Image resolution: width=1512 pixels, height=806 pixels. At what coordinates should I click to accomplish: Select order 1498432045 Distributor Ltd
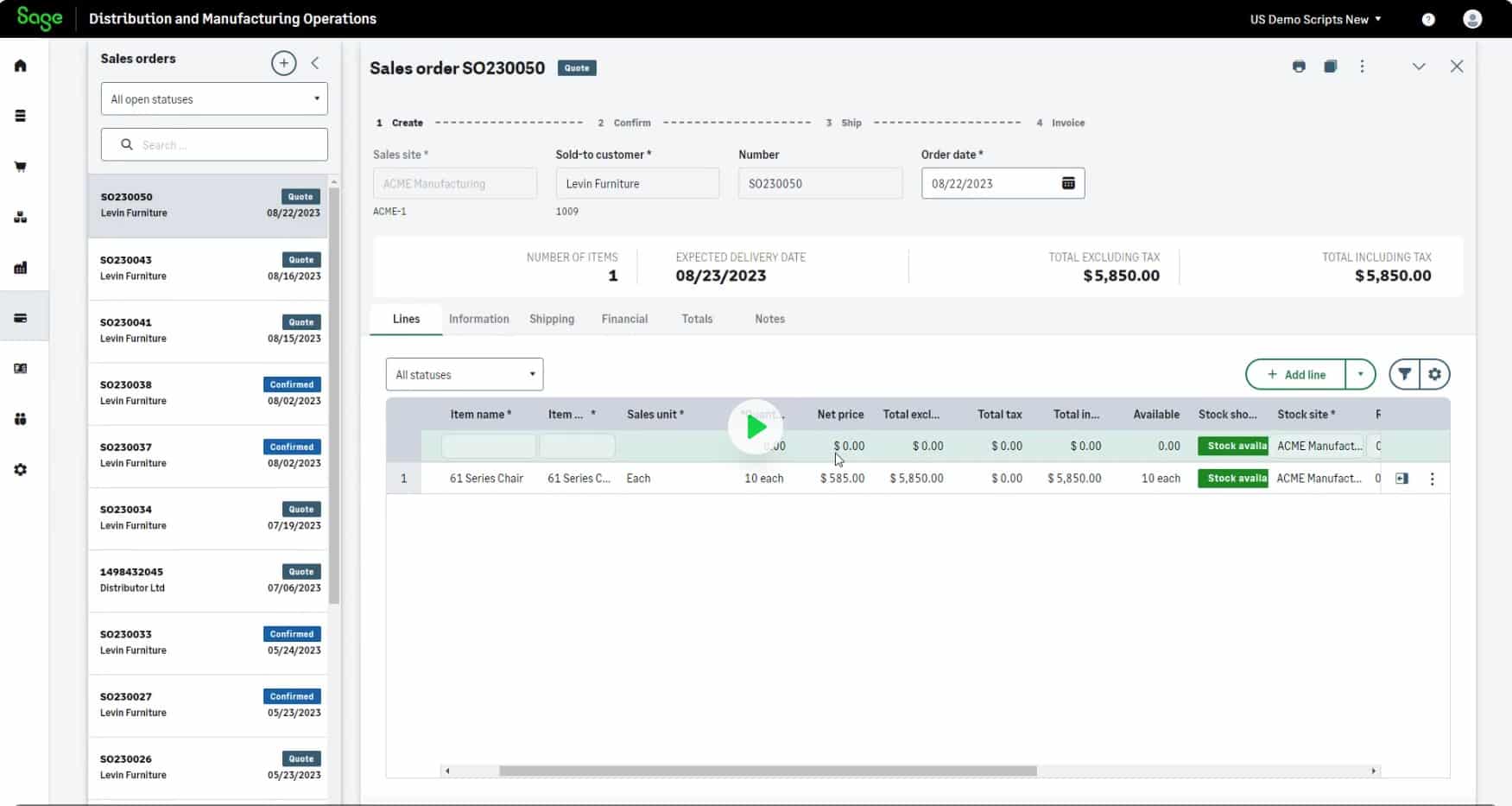click(x=208, y=580)
